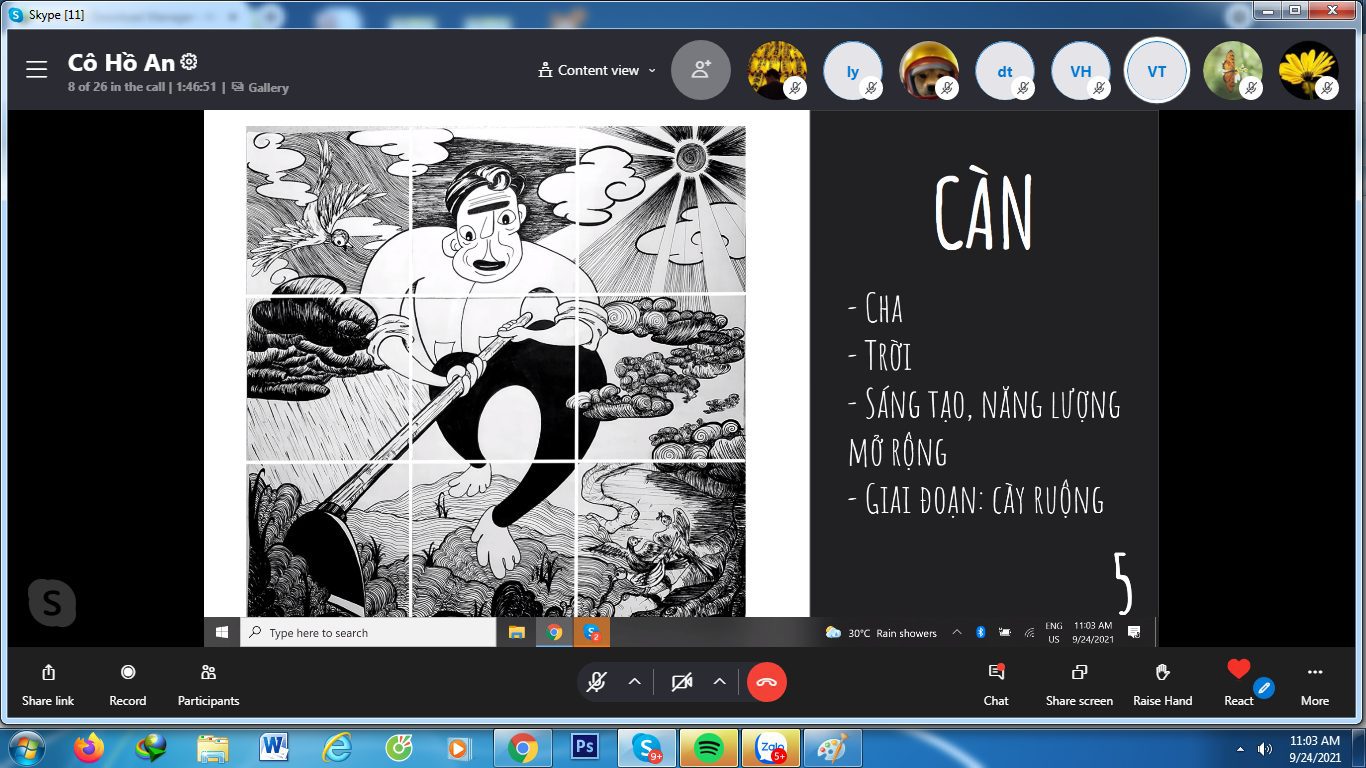Open the Skype hamburger menu
The width and height of the screenshot is (1366, 768).
[37, 69]
